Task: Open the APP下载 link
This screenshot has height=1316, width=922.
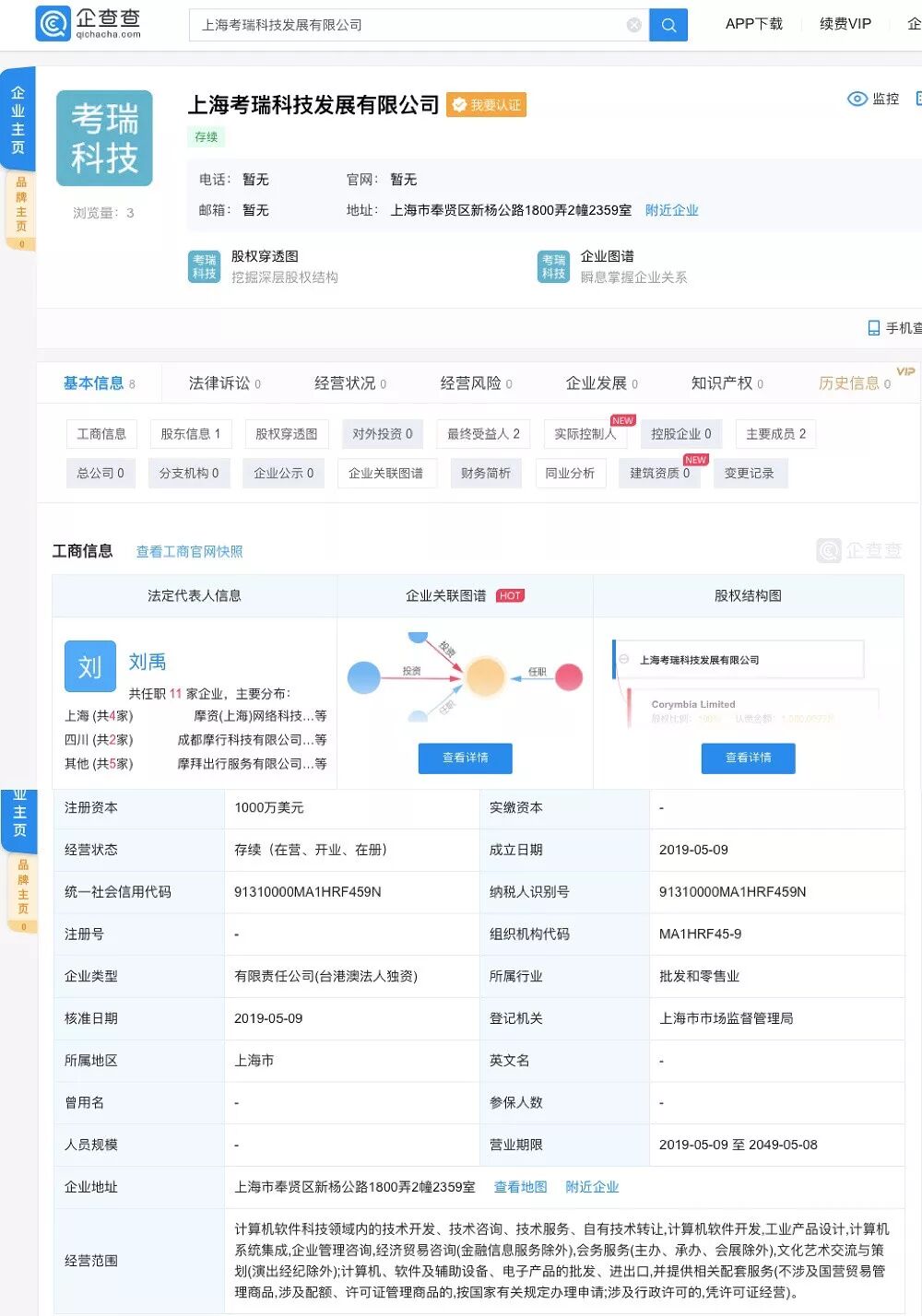Action: pyautogui.click(x=753, y=24)
